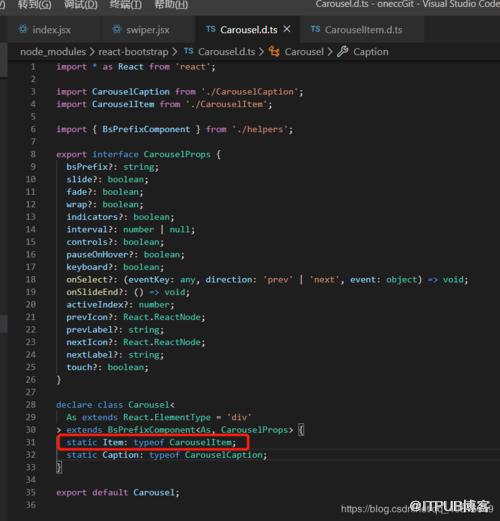Click typeof CarouselCaption on line 32
Screen dimensions: 500x521
[x=206, y=455]
